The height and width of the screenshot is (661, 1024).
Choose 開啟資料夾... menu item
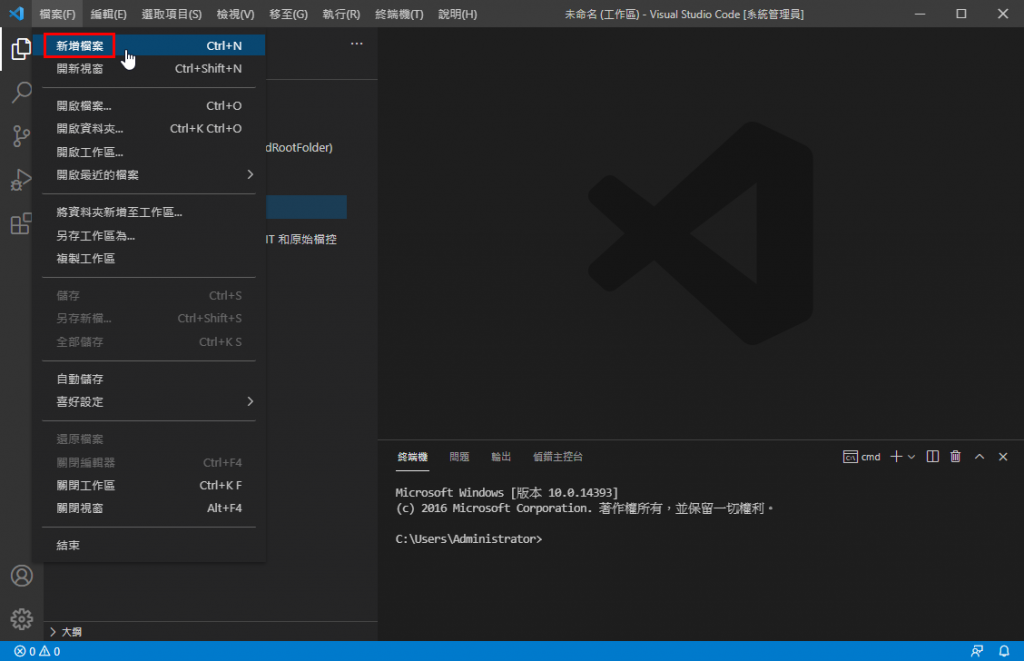click(149, 129)
